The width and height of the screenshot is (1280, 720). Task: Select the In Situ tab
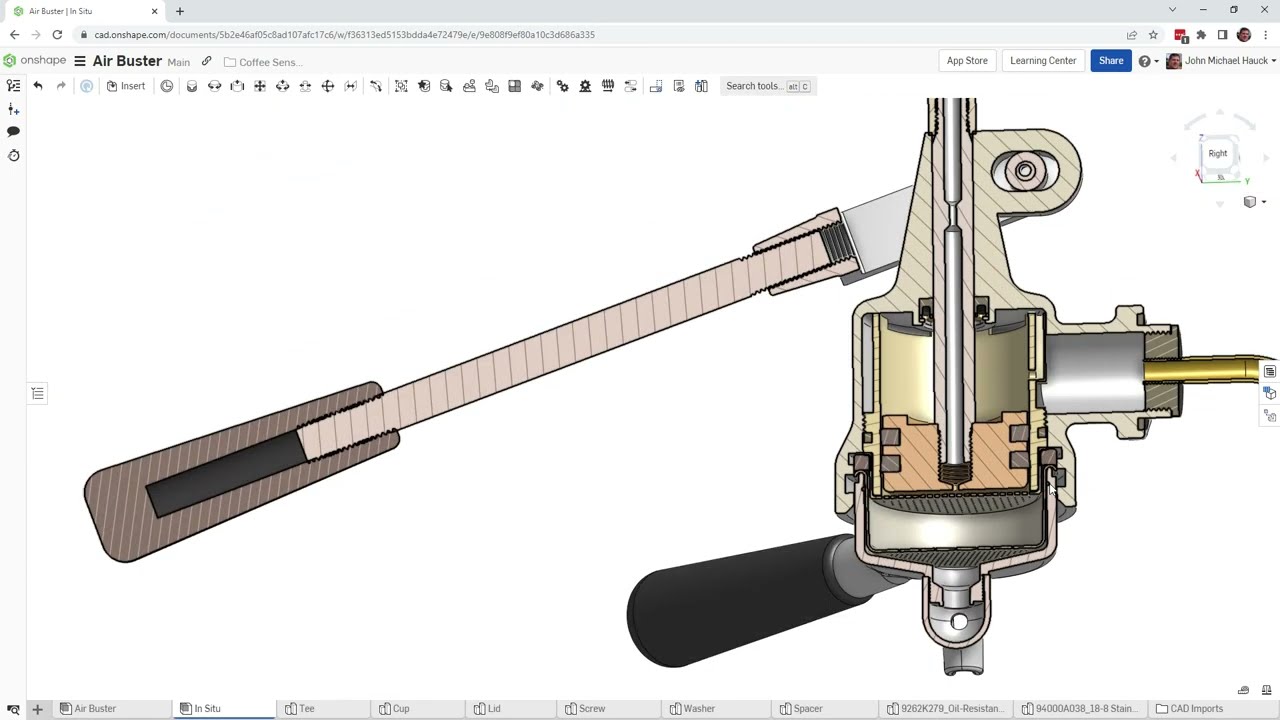[225, 708]
